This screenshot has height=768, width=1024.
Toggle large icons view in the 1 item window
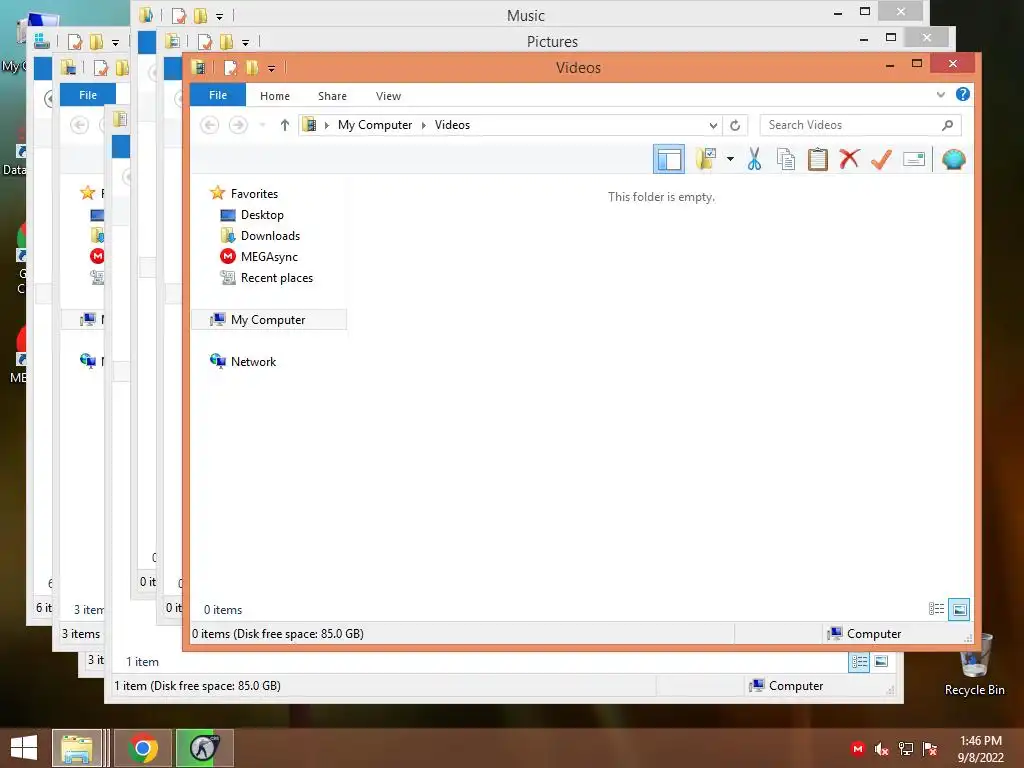[x=882, y=662]
